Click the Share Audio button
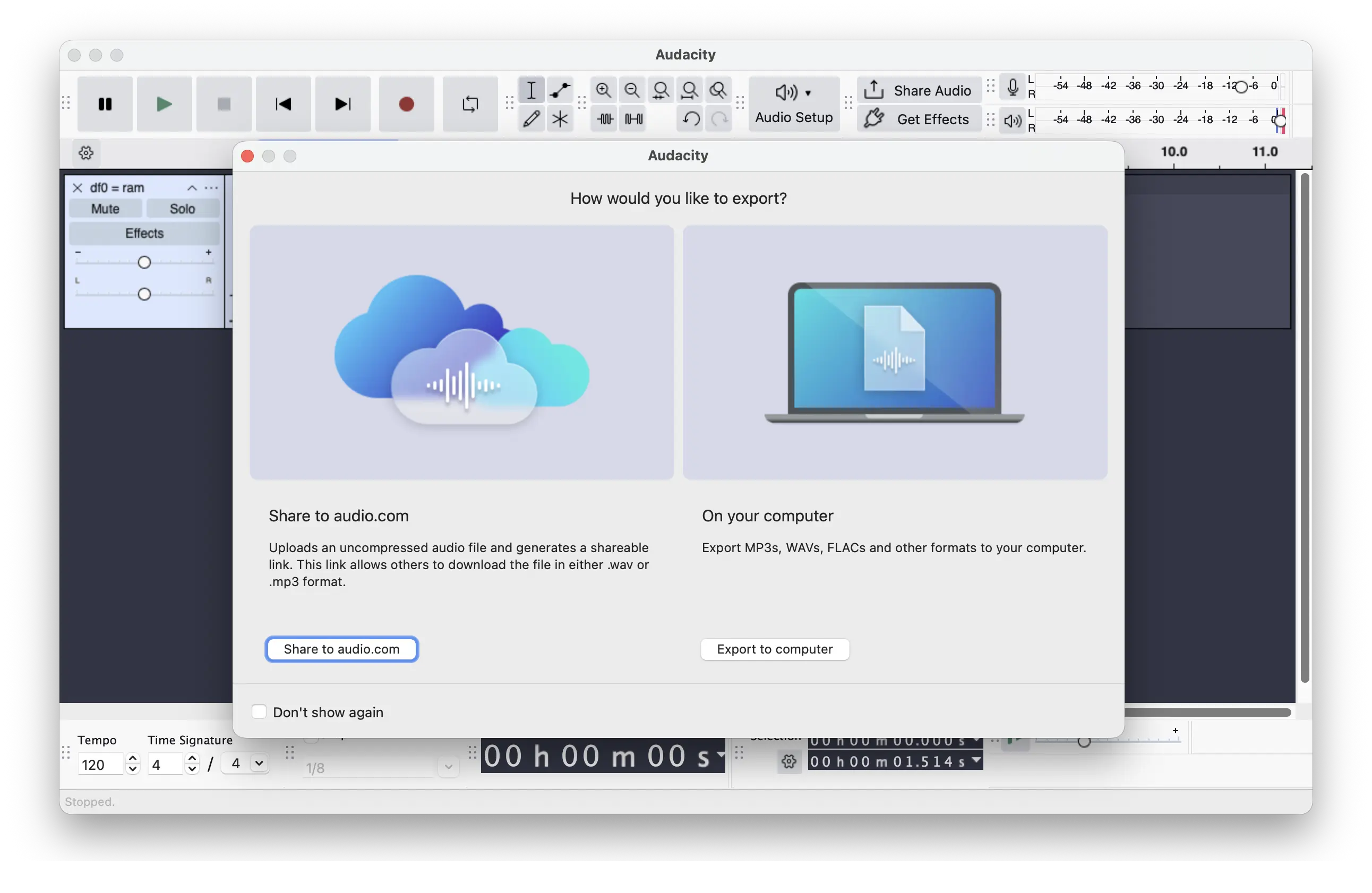This screenshot has width=1372, height=893. (x=919, y=90)
